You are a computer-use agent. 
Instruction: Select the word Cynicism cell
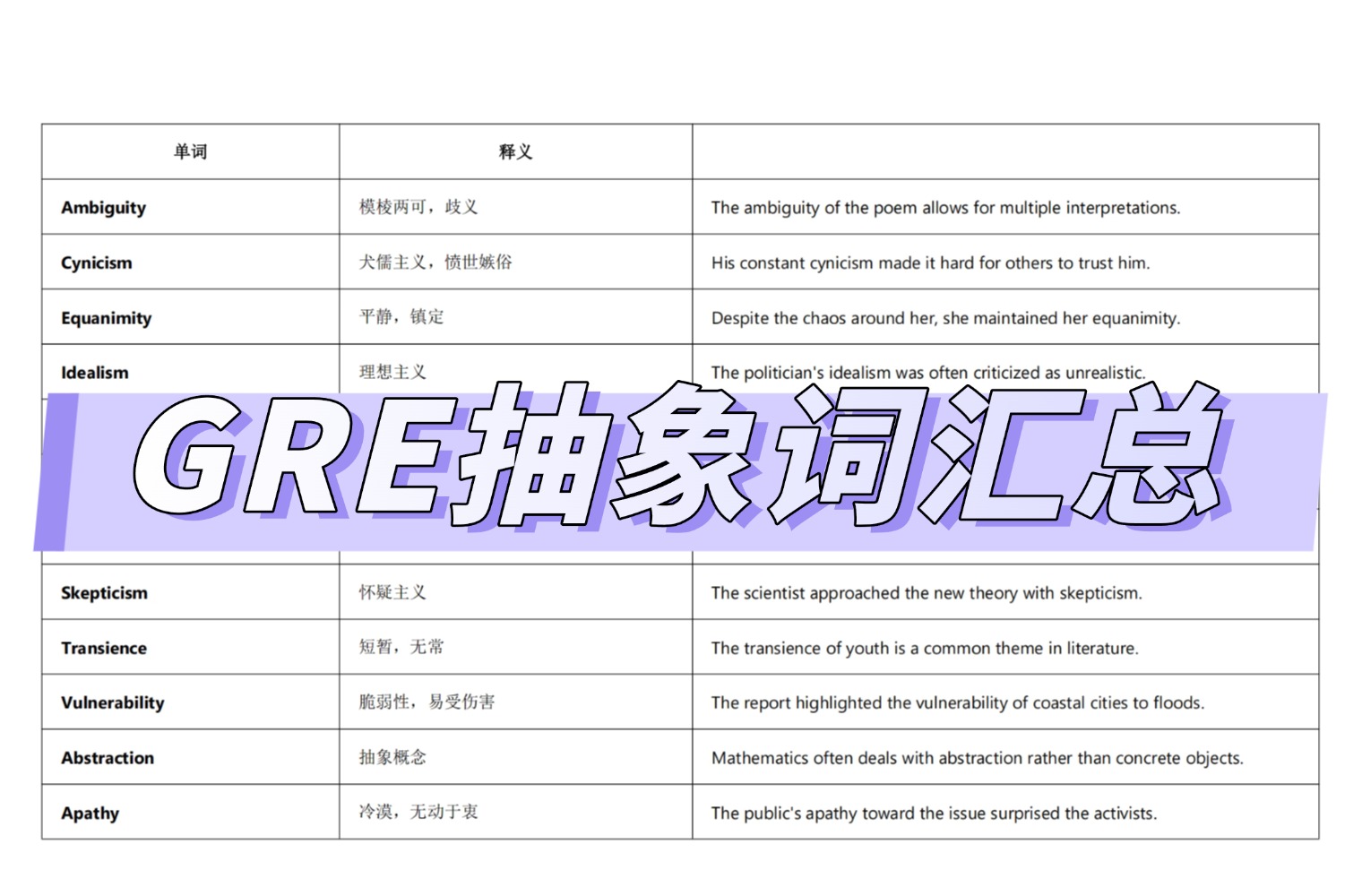(96, 263)
